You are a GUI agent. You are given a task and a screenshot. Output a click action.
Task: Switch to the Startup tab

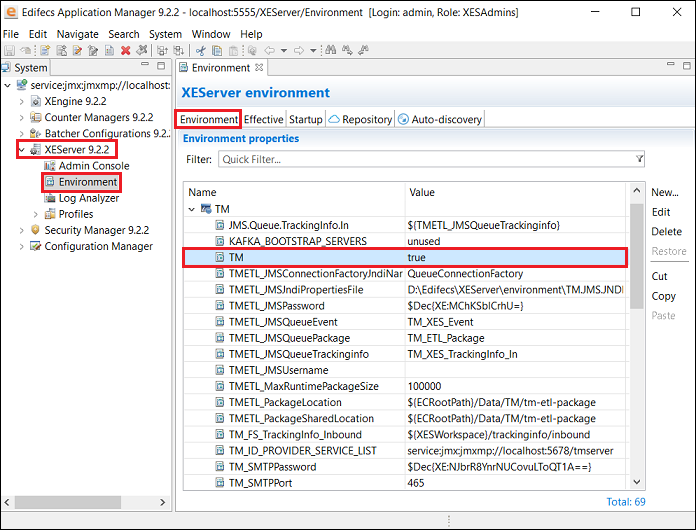[x=305, y=119]
